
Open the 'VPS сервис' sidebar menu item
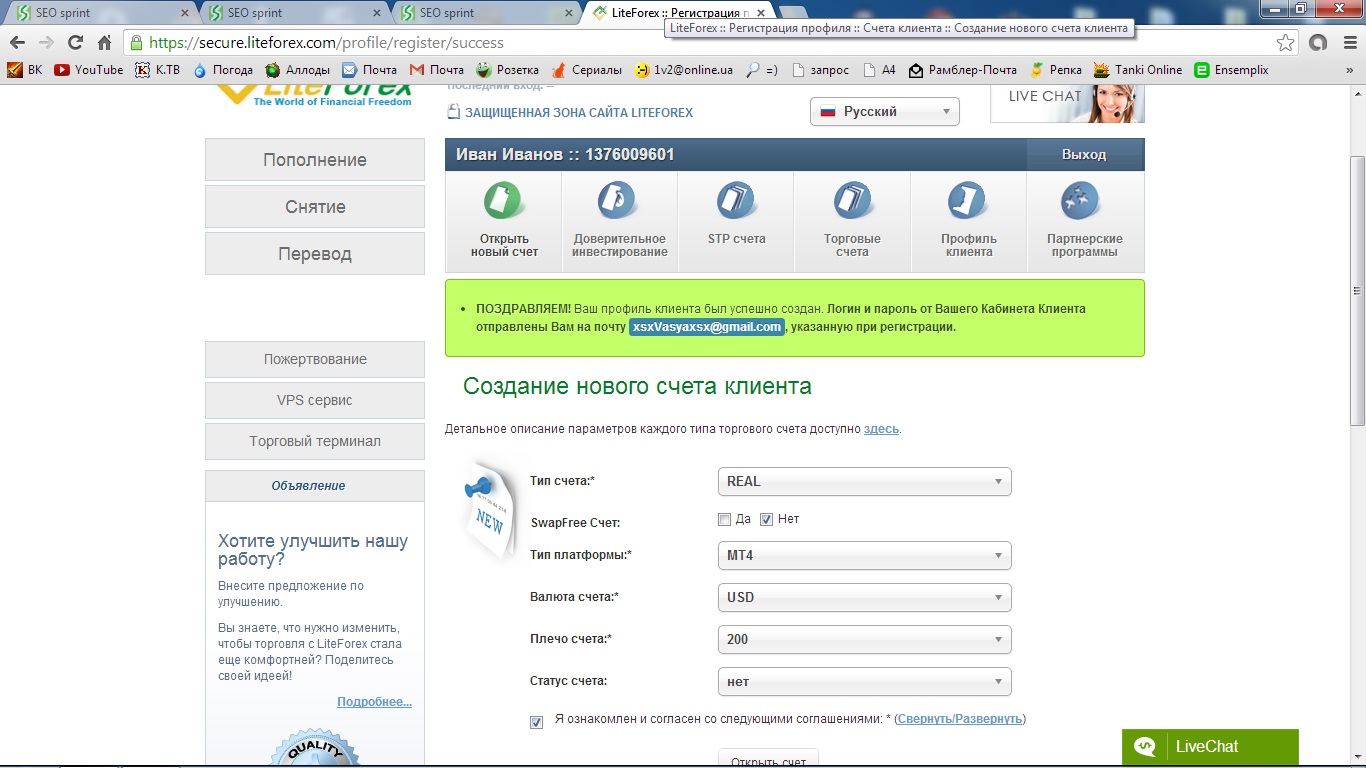coord(315,400)
